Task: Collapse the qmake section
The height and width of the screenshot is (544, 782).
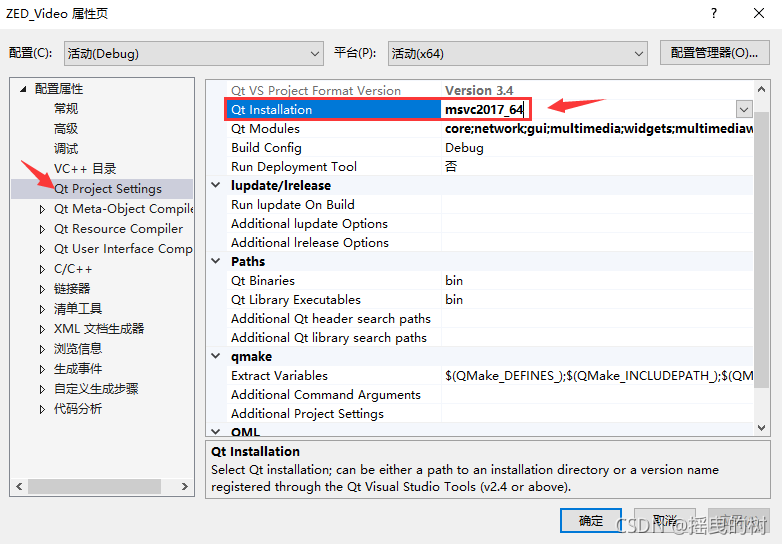Action: click(x=216, y=356)
